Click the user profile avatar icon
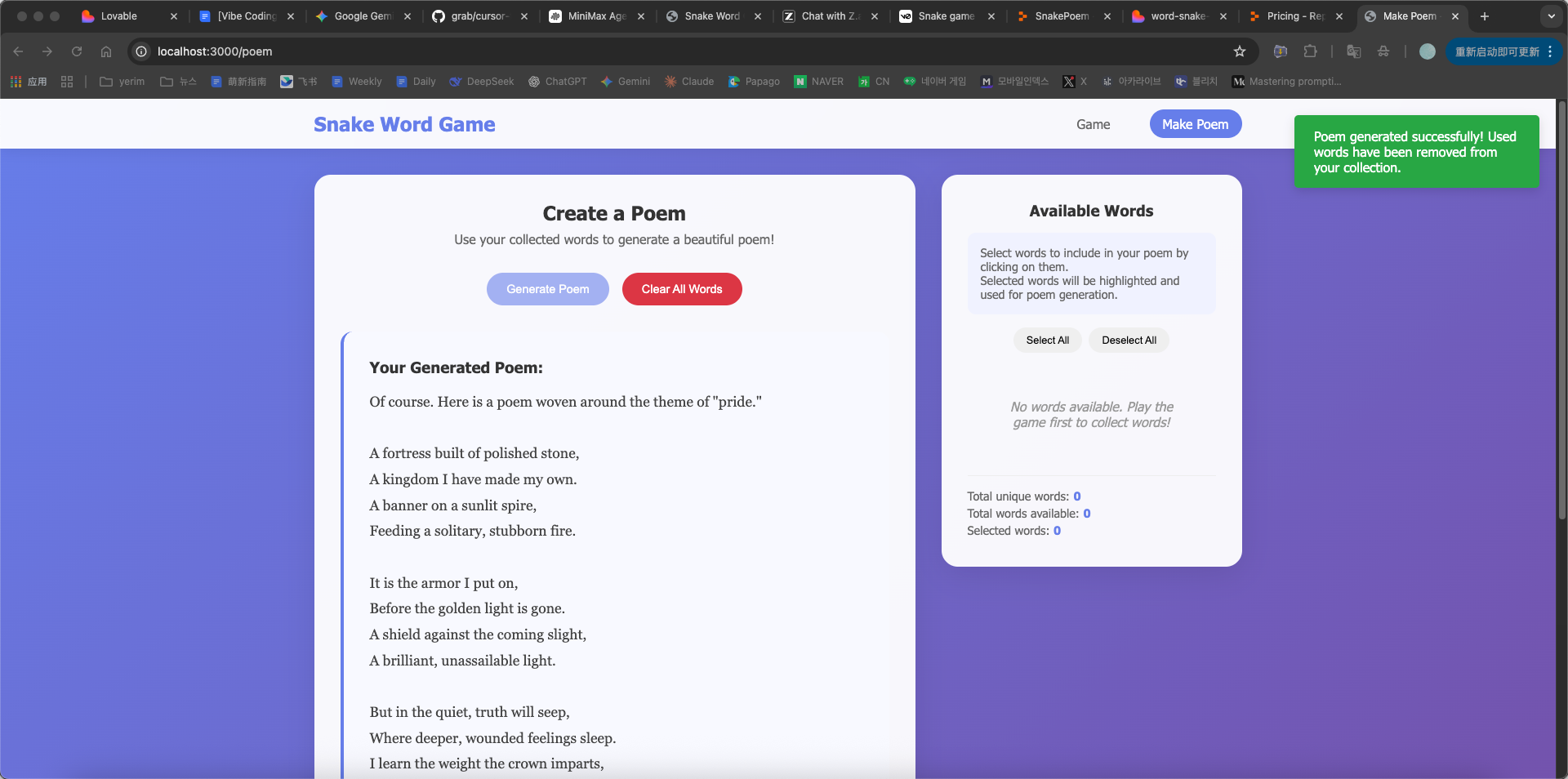1568x779 pixels. pos(1427,51)
